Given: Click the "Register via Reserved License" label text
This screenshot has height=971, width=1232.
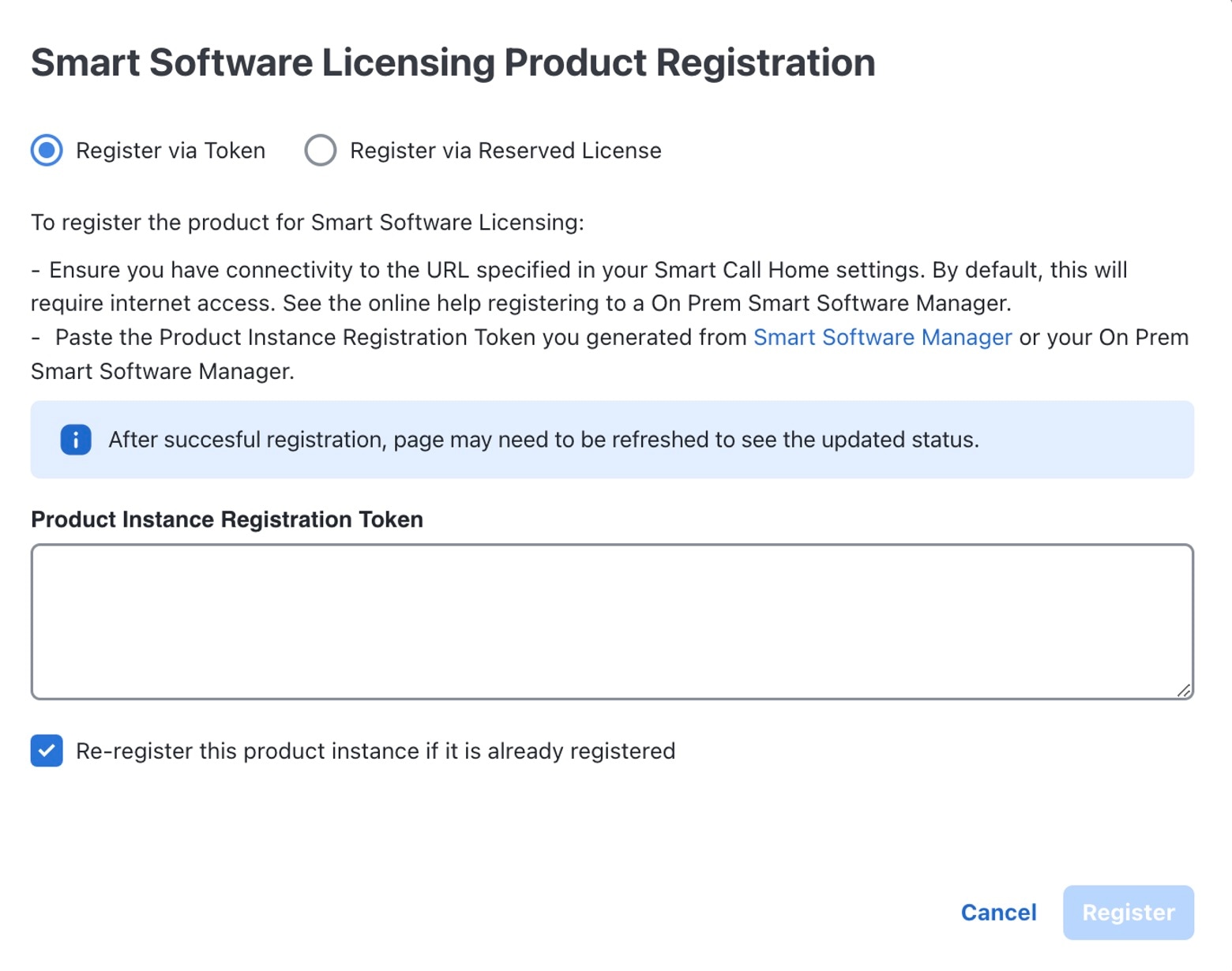Looking at the screenshot, I should 505,151.
